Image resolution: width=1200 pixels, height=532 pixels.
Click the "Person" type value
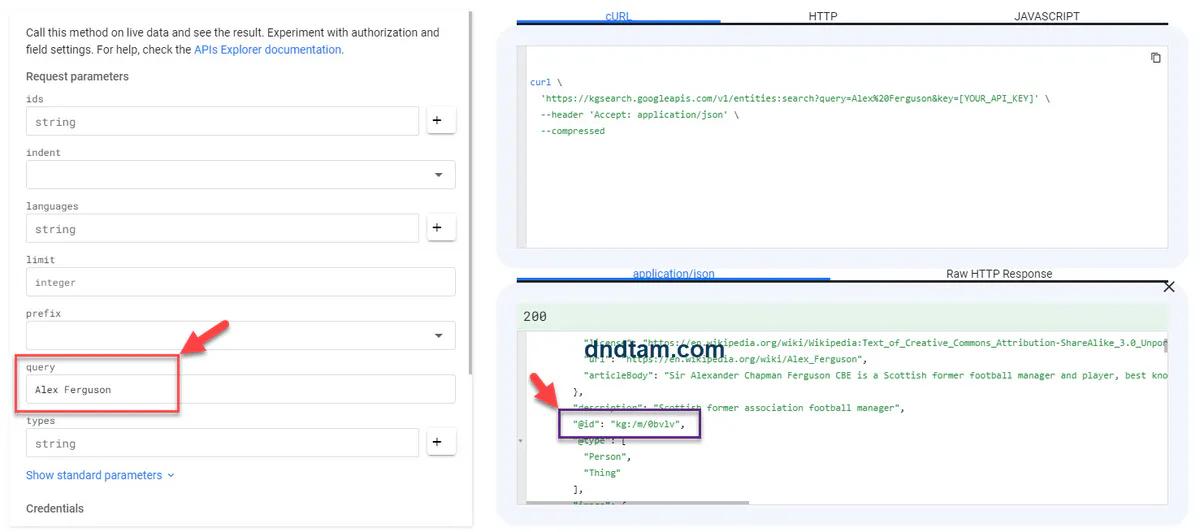pyautogui.click(x=606, y=456)
